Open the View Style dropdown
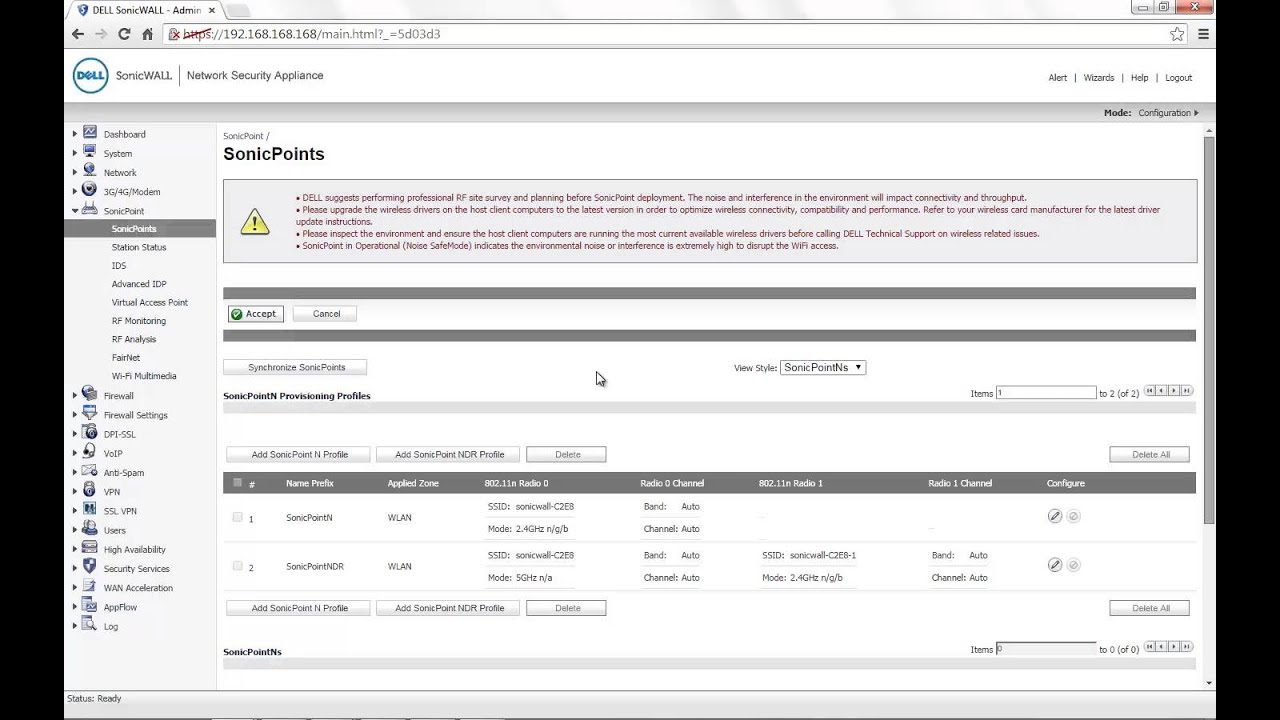Viewport: 1280px width, 720px height. click(823, 367)
